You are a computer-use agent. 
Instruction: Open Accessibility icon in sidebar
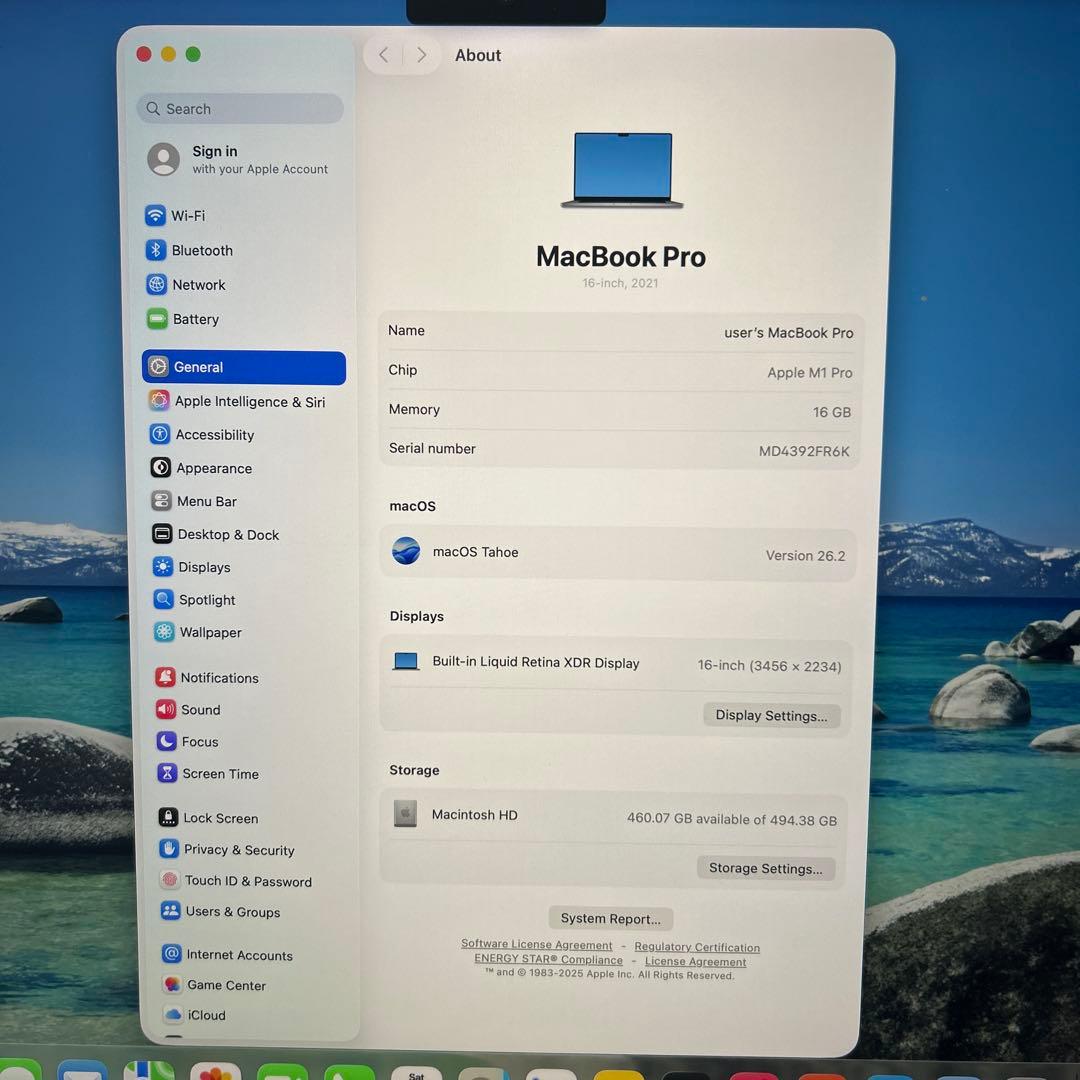[x=160, y=434]
